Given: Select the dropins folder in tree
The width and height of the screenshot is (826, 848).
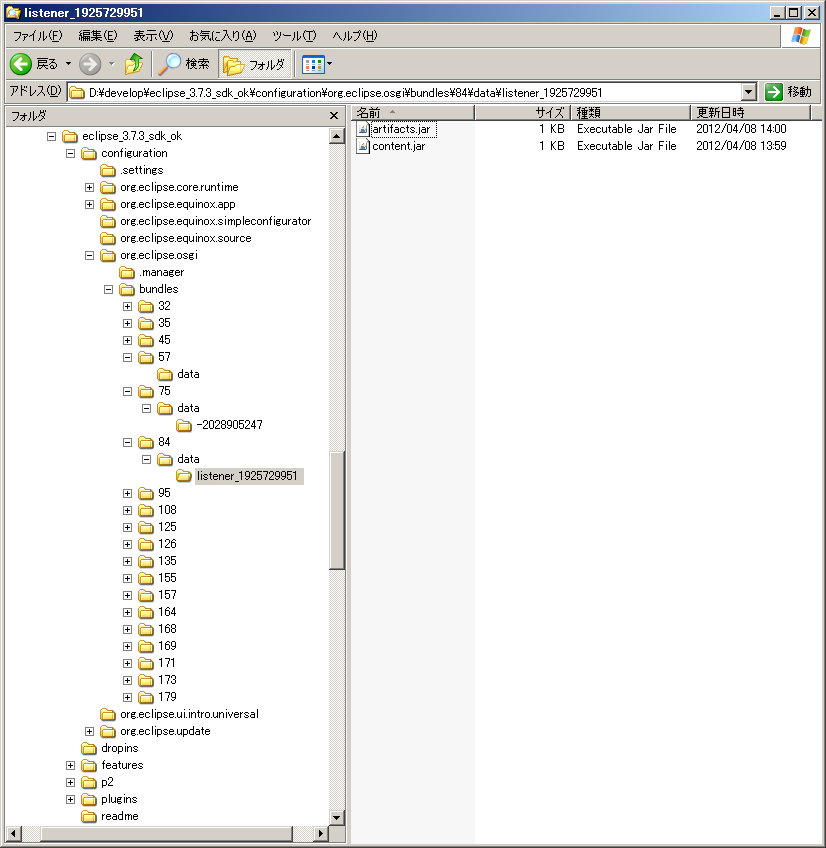Looking at the screenshot, I should point(120,748).
